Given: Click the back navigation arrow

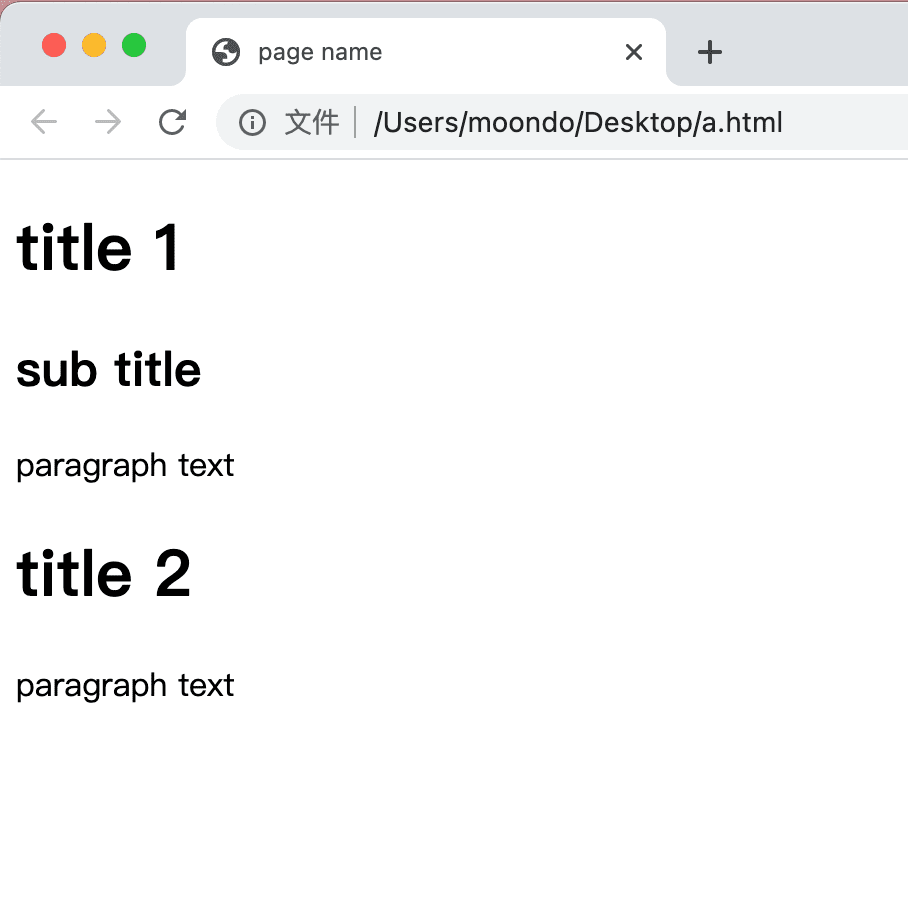Looking at the screenshot, I should coord(43,122).
